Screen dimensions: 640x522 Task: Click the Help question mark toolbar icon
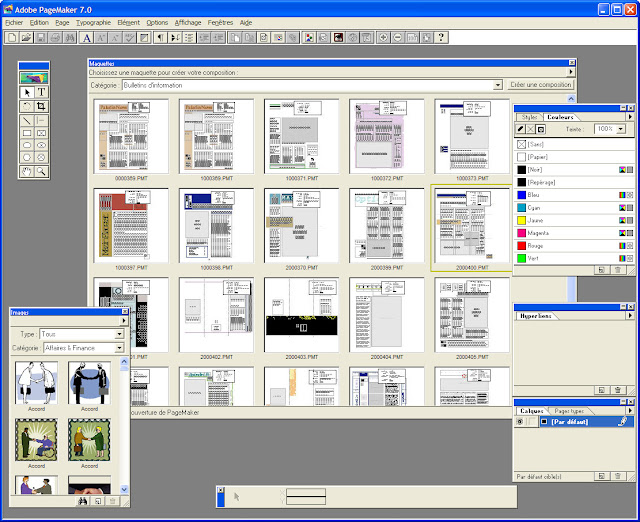(441, 38)
